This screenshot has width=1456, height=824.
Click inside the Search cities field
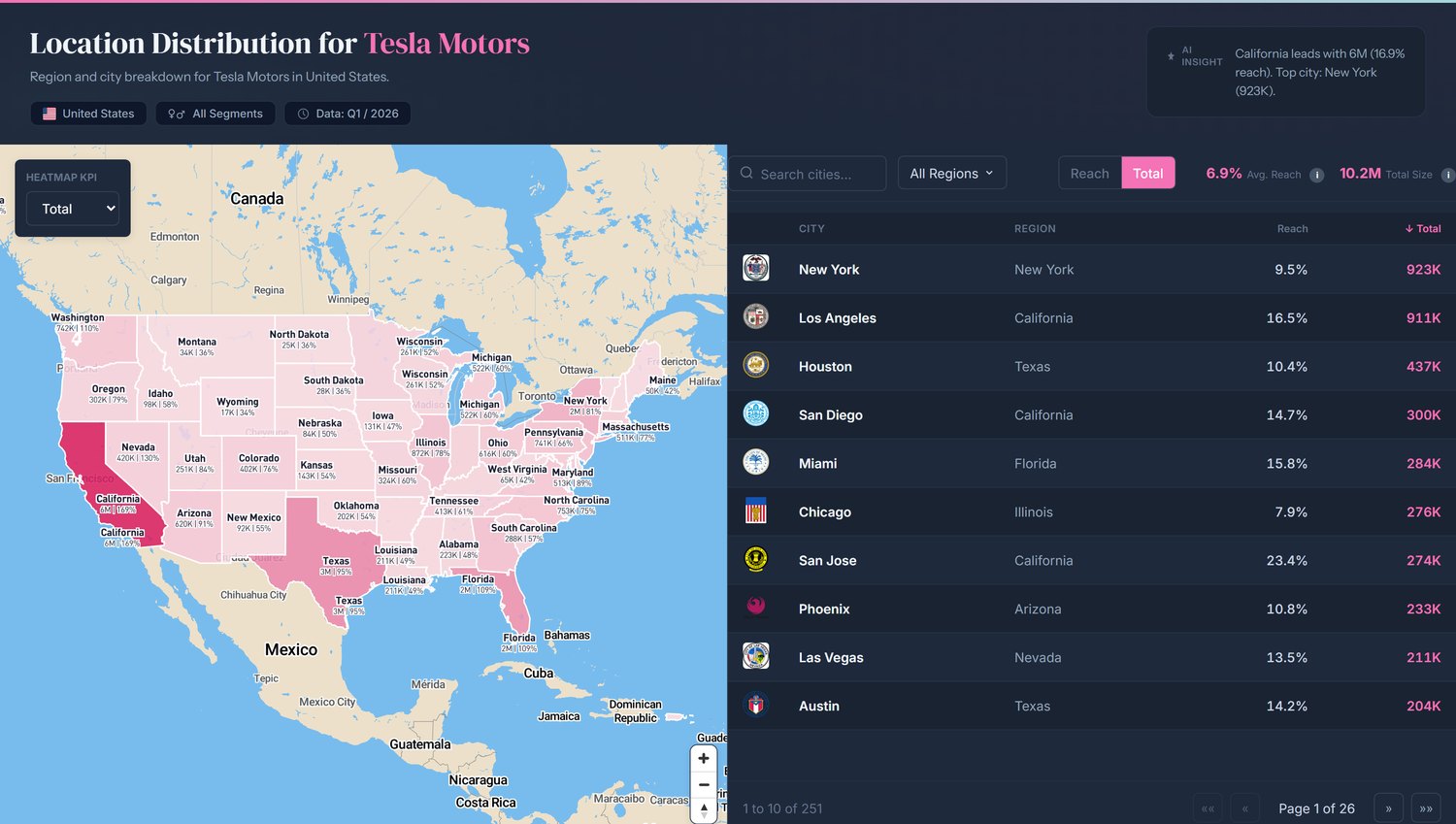pyautogui.click(x=808, y=174)
